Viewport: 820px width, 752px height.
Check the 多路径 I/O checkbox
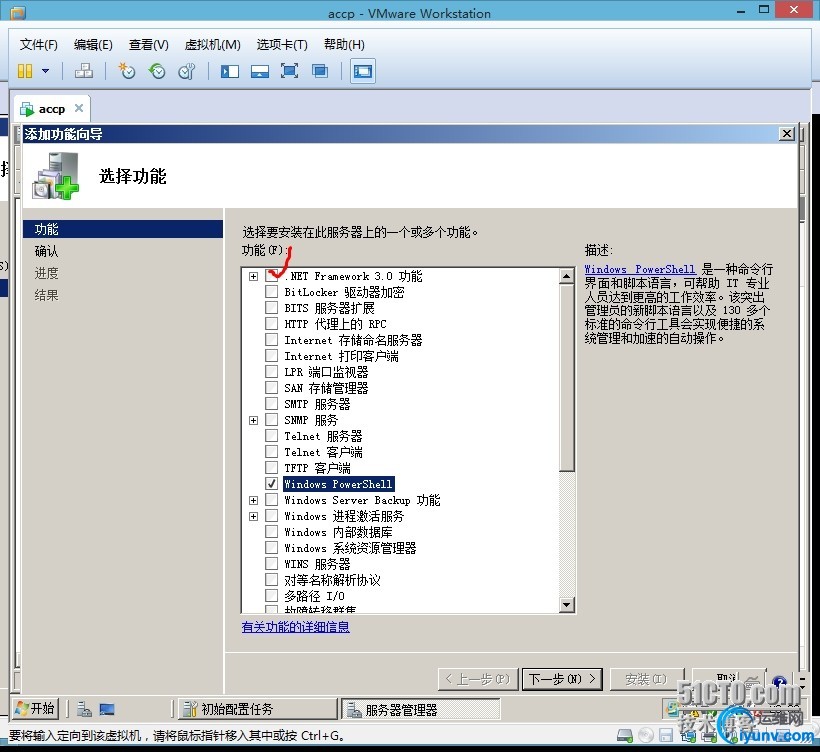pyautogui.click(x=271, y=596)
